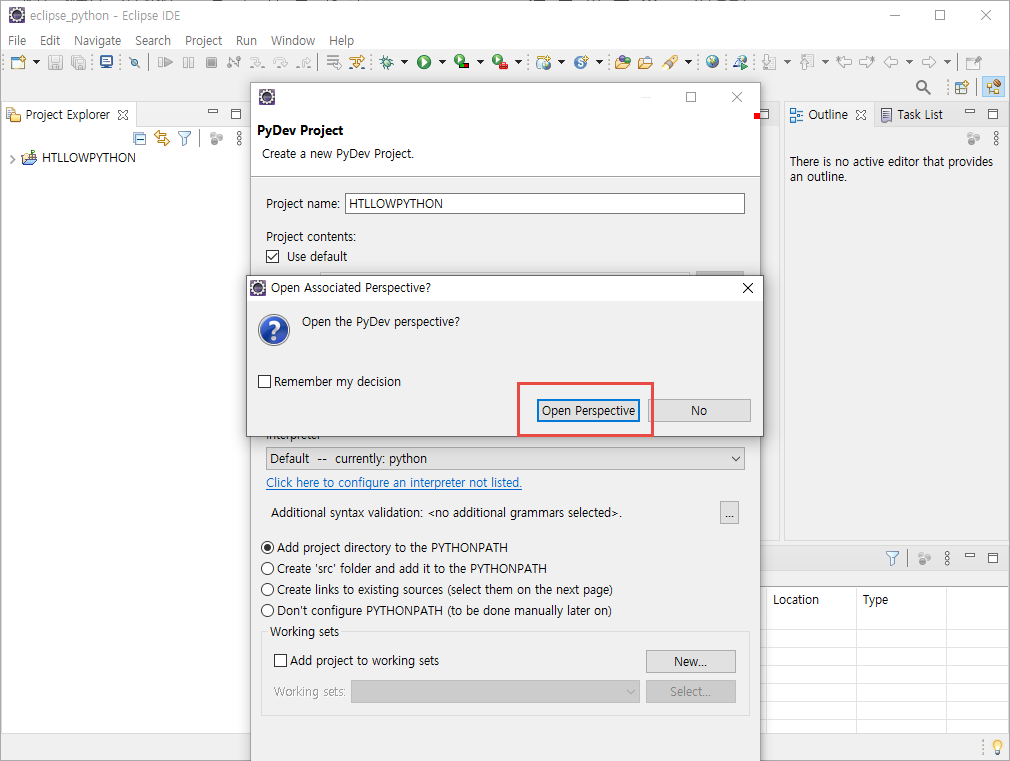The height and width of the screenshot is (761, 1010).
Task: Open the Navigate menu
Action: click(x=97, y=40)
